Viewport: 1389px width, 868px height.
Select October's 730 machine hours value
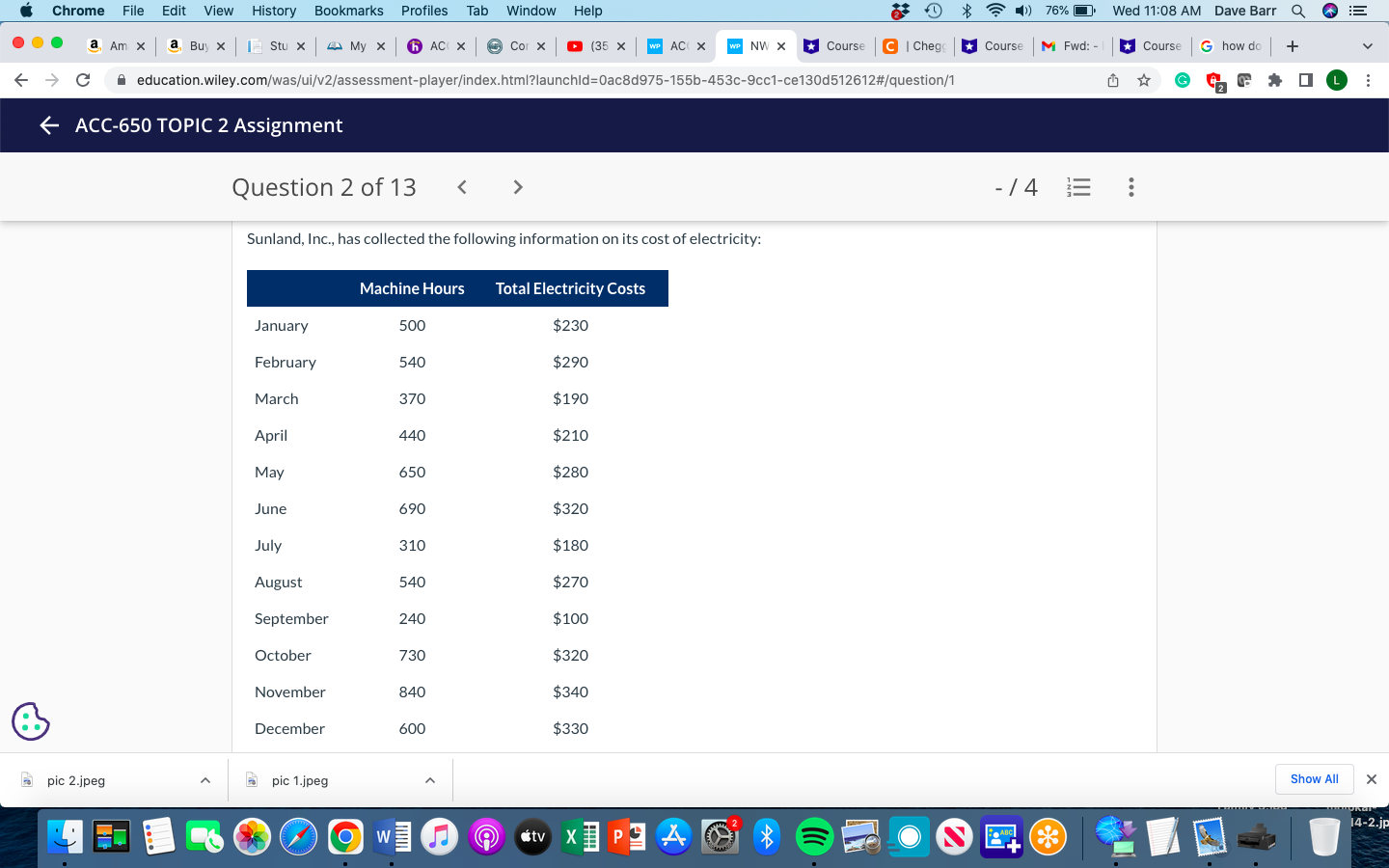pyautogui.click(x=412, y=655)
